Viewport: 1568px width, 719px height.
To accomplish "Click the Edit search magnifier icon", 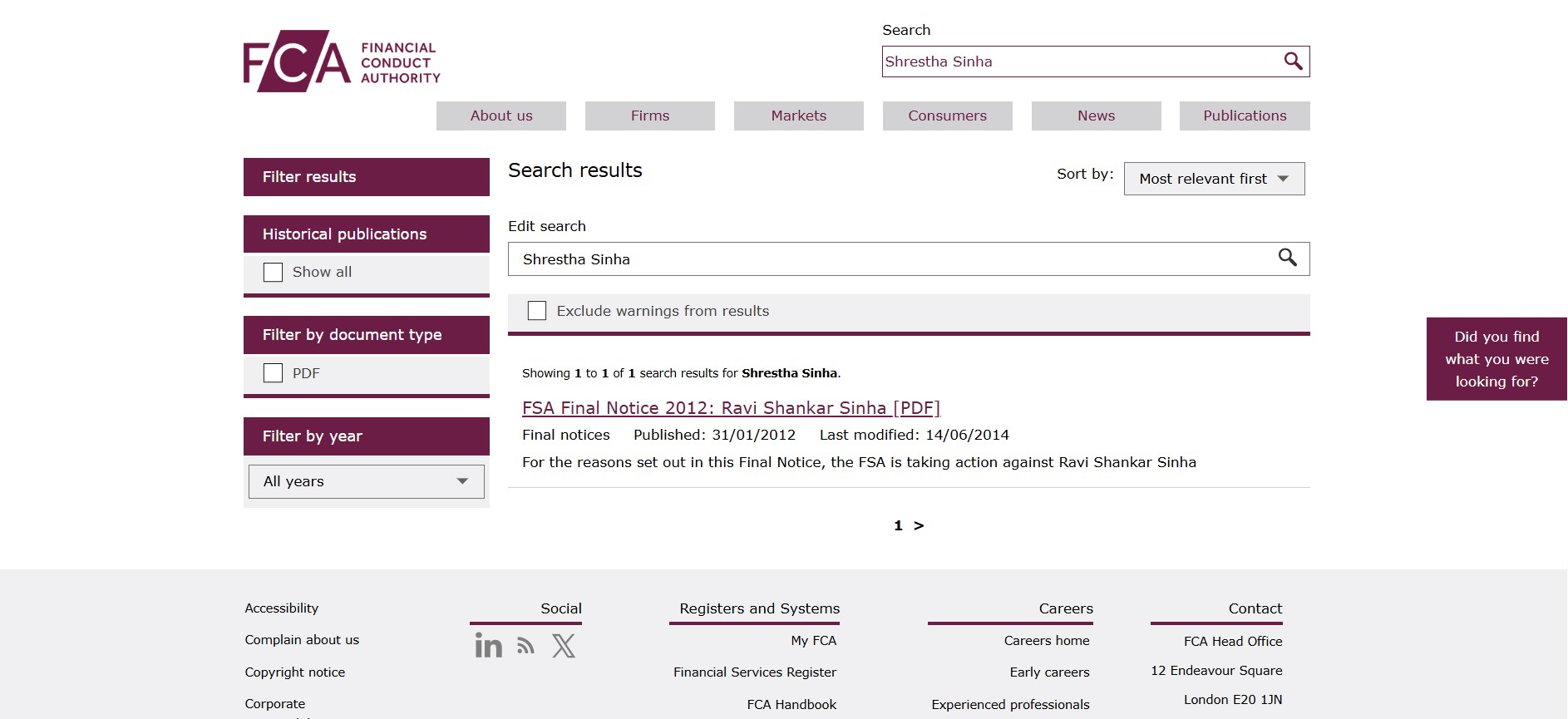I will pos(1287,259).
